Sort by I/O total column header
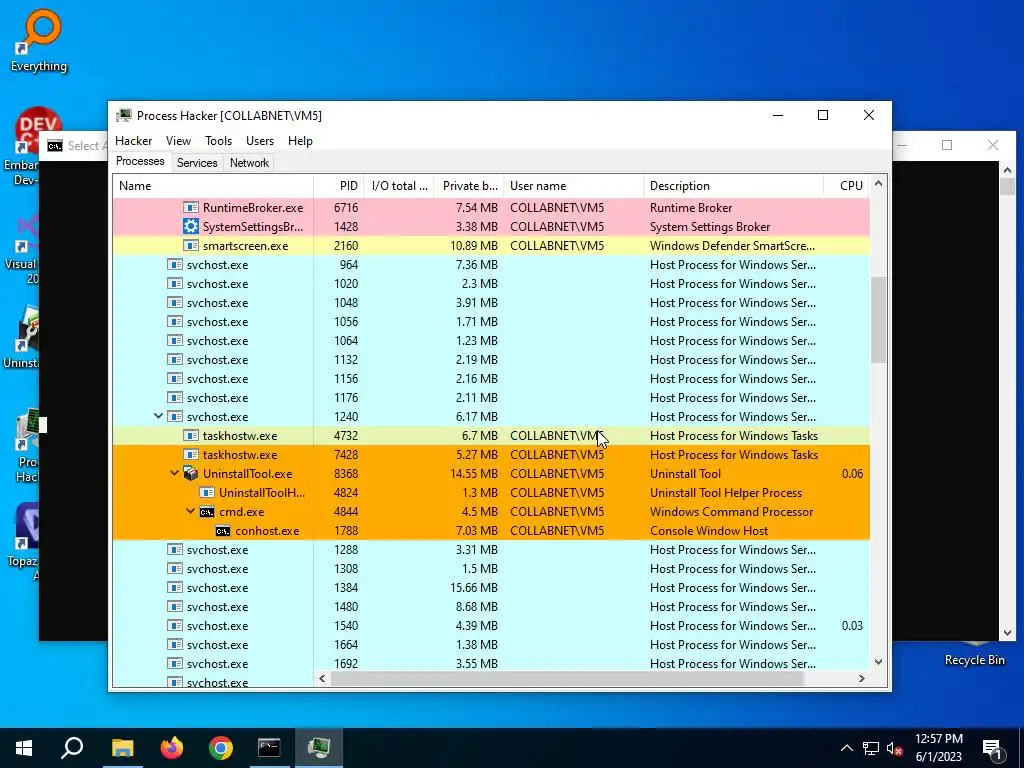Viewport: 1024px width, 768px height. pyautogui.click(x=398, y=186)
